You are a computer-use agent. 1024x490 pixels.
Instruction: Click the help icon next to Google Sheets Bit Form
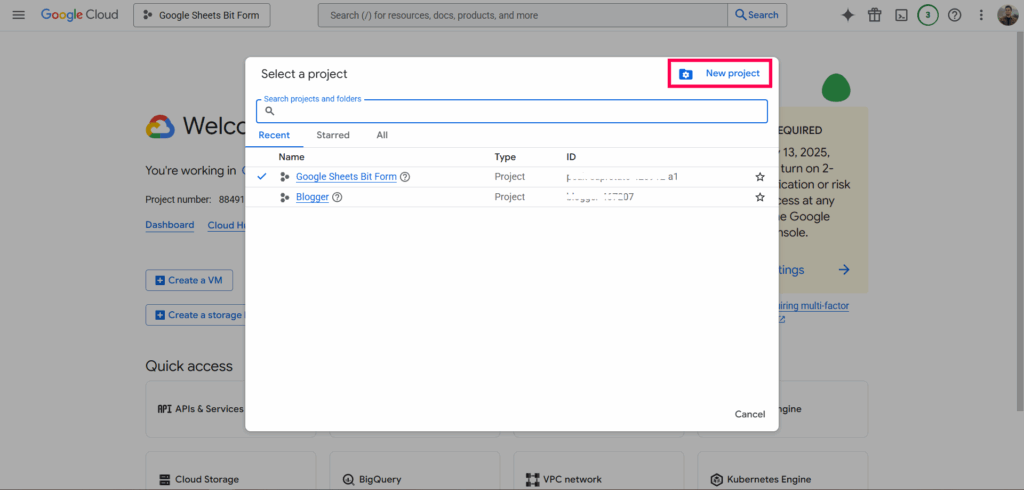405,176
